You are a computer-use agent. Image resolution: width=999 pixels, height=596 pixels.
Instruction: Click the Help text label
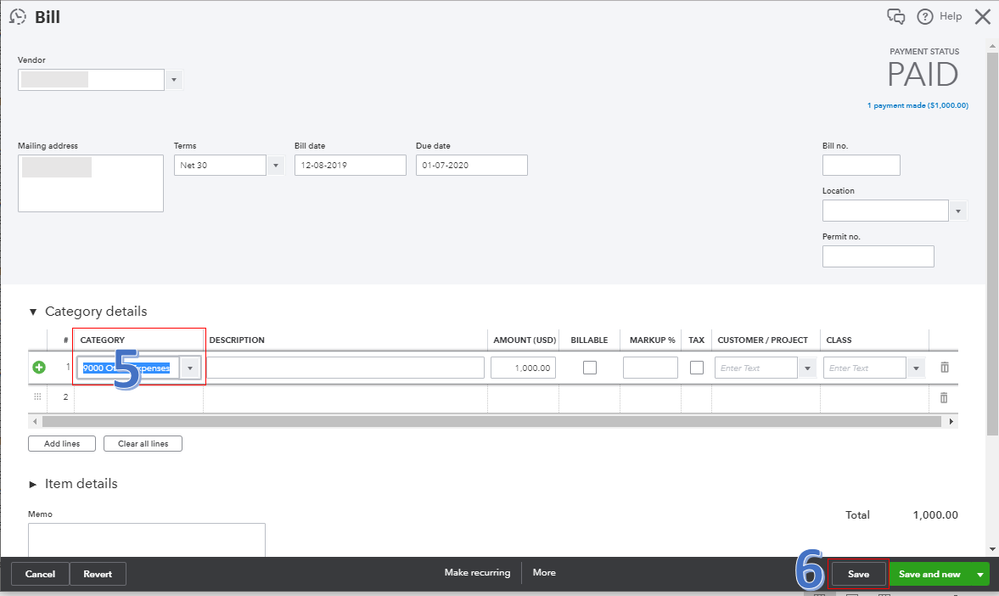click(x=951, y=17)
